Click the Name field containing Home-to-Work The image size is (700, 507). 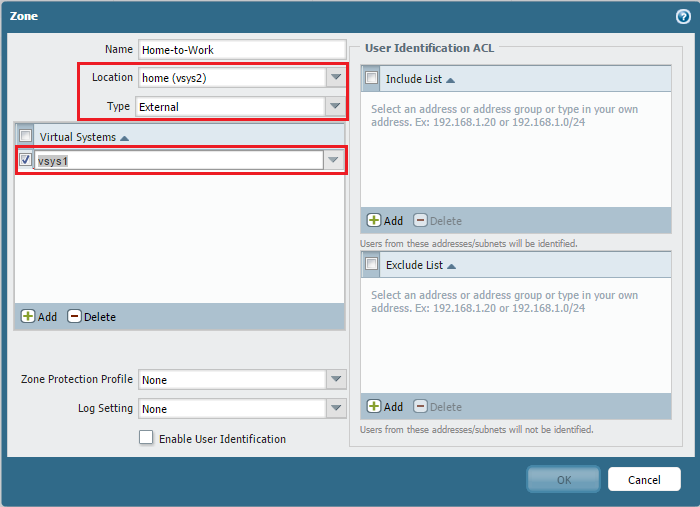coord(242,50)
